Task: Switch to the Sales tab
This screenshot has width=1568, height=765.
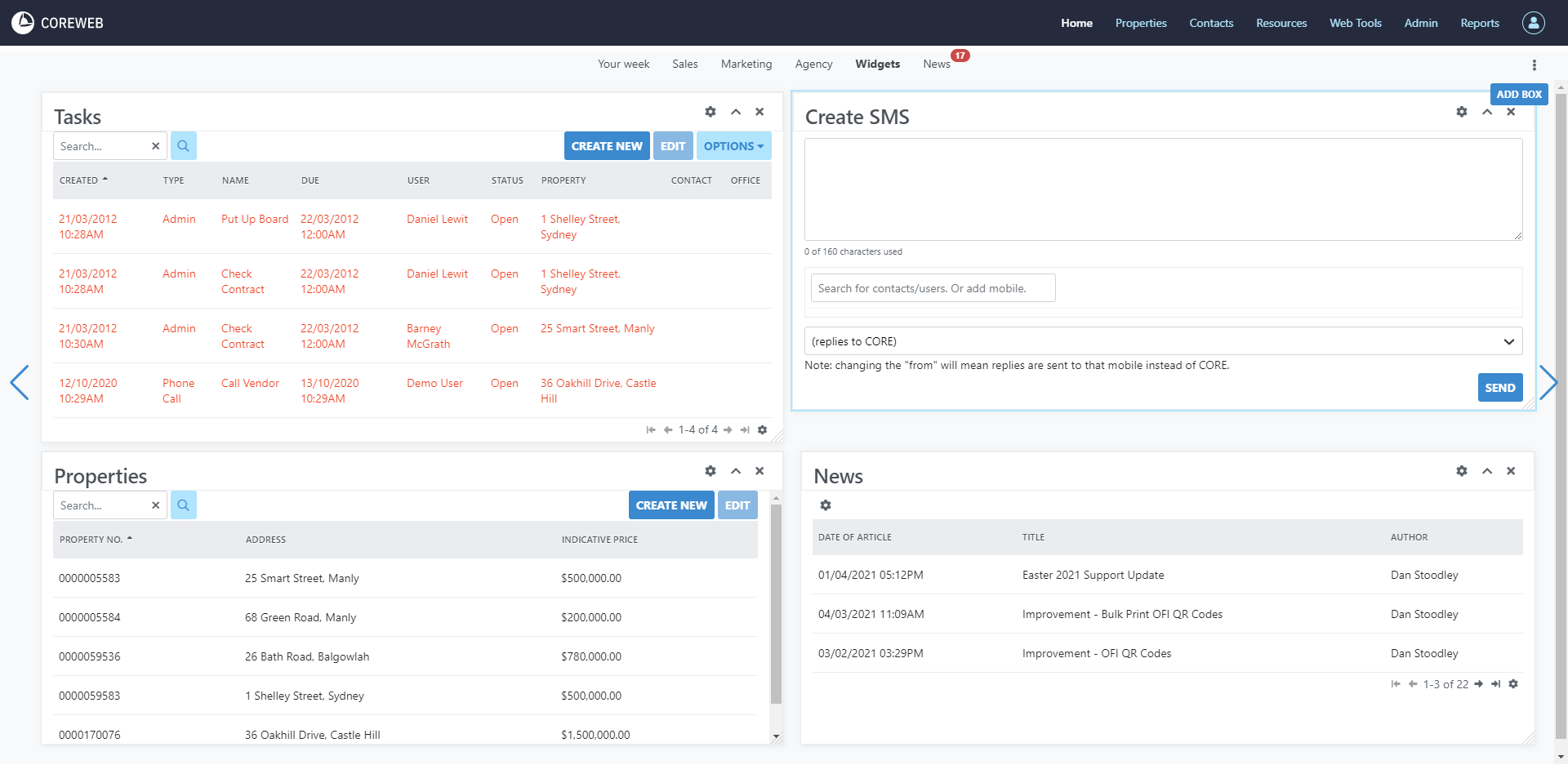Action: pyautogui.click(x=684, y=64)
